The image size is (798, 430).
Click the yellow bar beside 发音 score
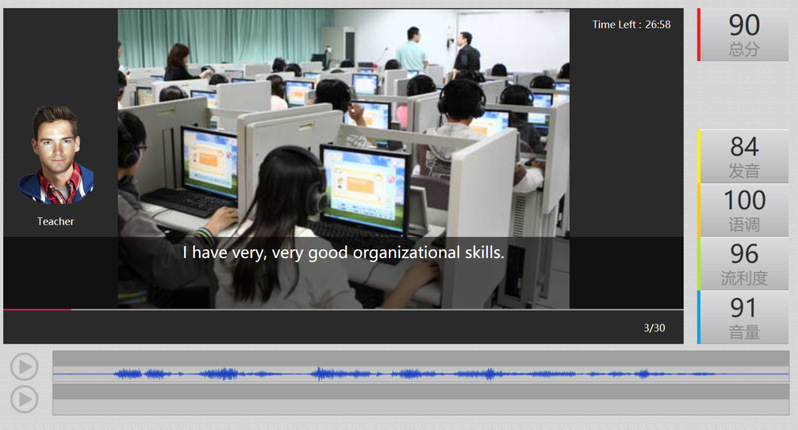coord(699,156)
